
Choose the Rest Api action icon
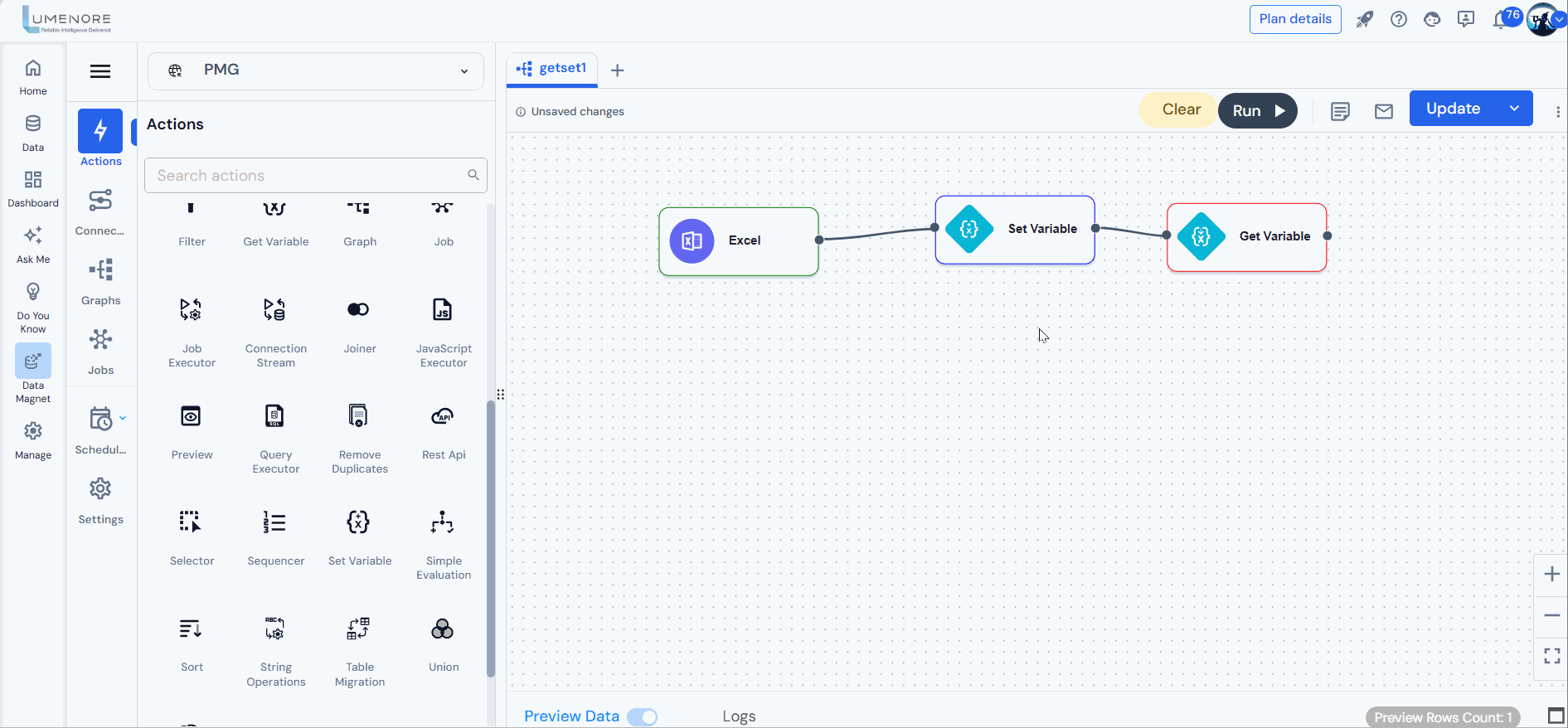tap(443, 416)
